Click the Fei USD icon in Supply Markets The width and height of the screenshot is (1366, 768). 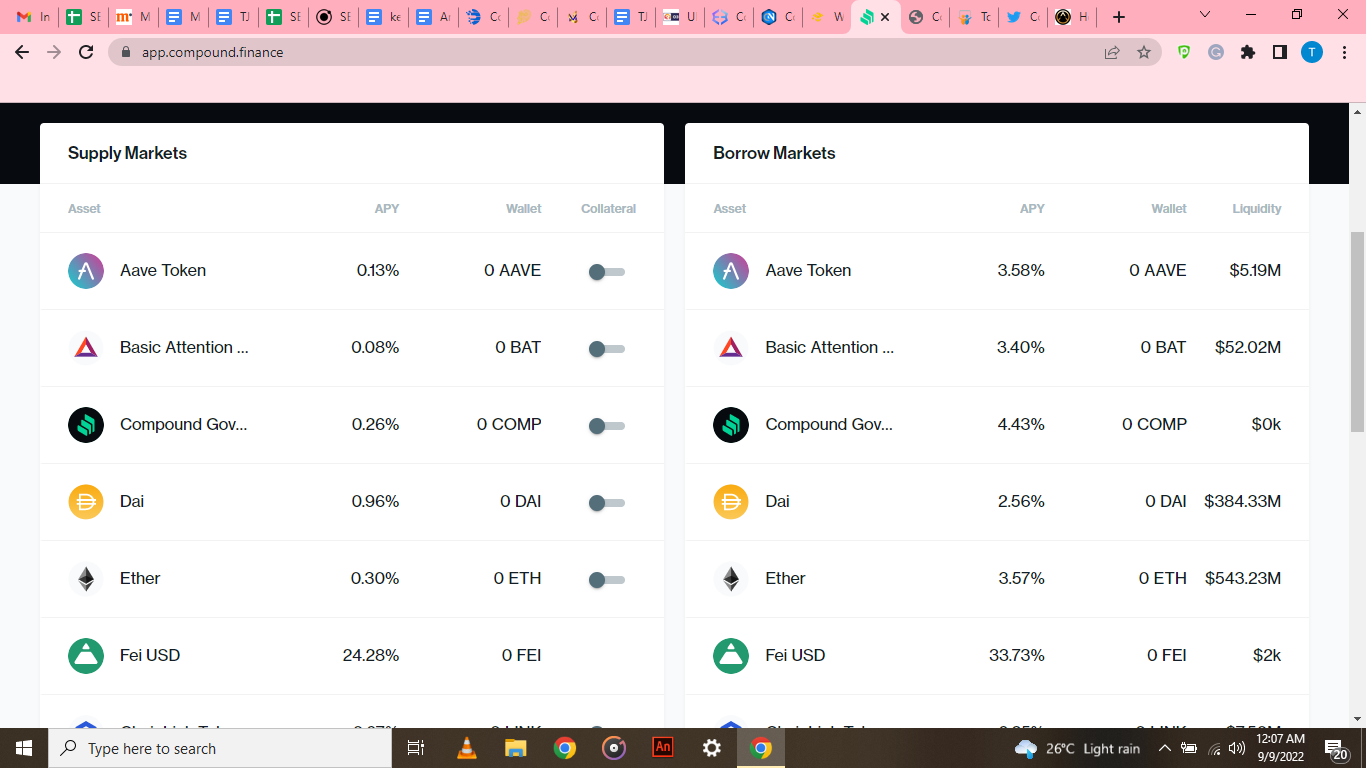pos(86,656)
